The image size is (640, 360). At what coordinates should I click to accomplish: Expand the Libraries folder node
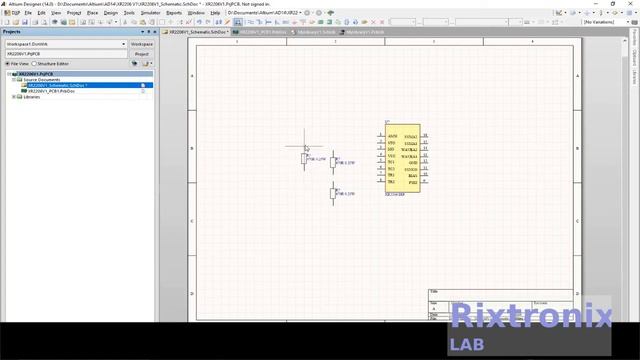click(14, 97)
